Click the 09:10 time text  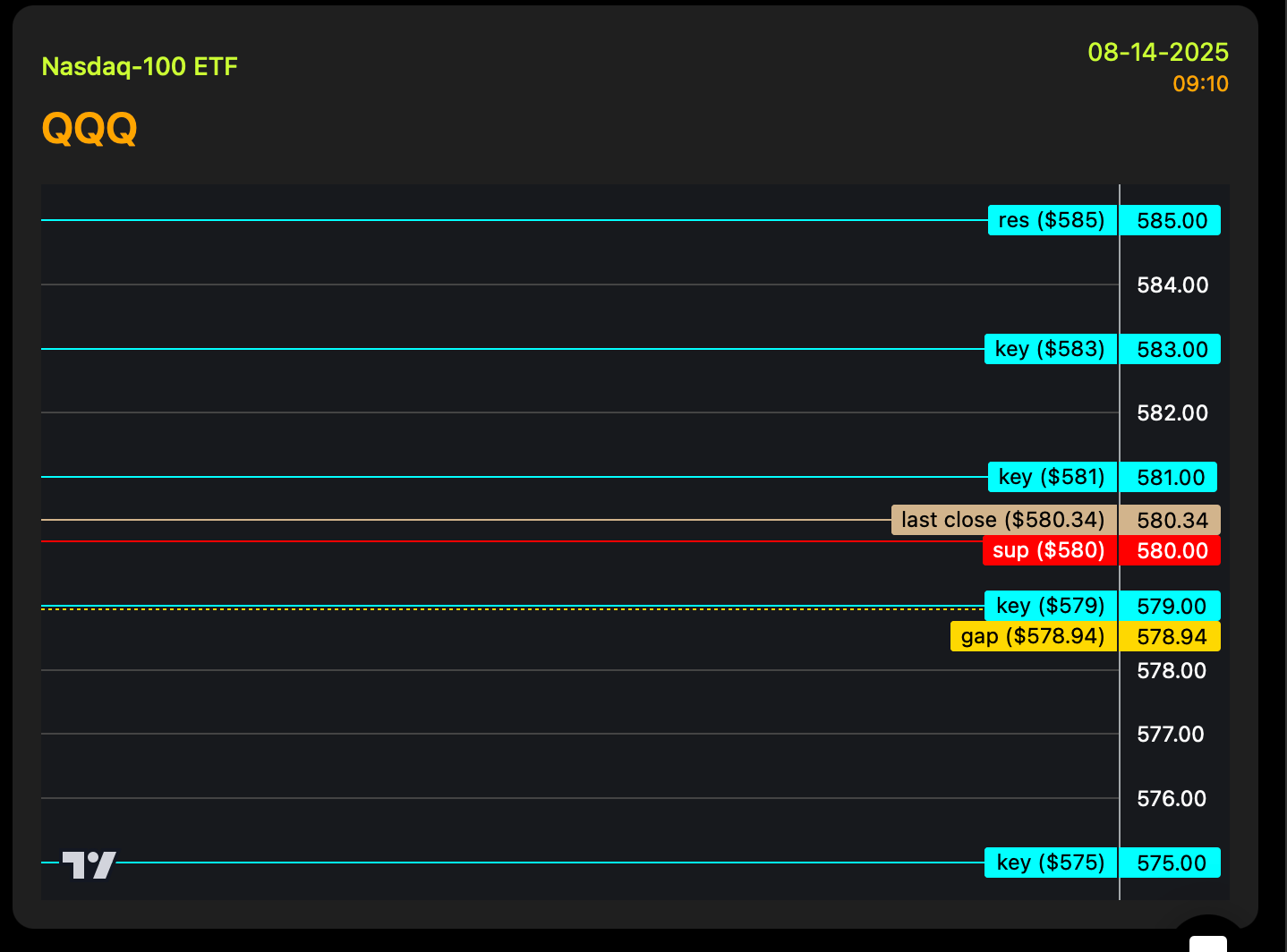(x=1200, y=84)
